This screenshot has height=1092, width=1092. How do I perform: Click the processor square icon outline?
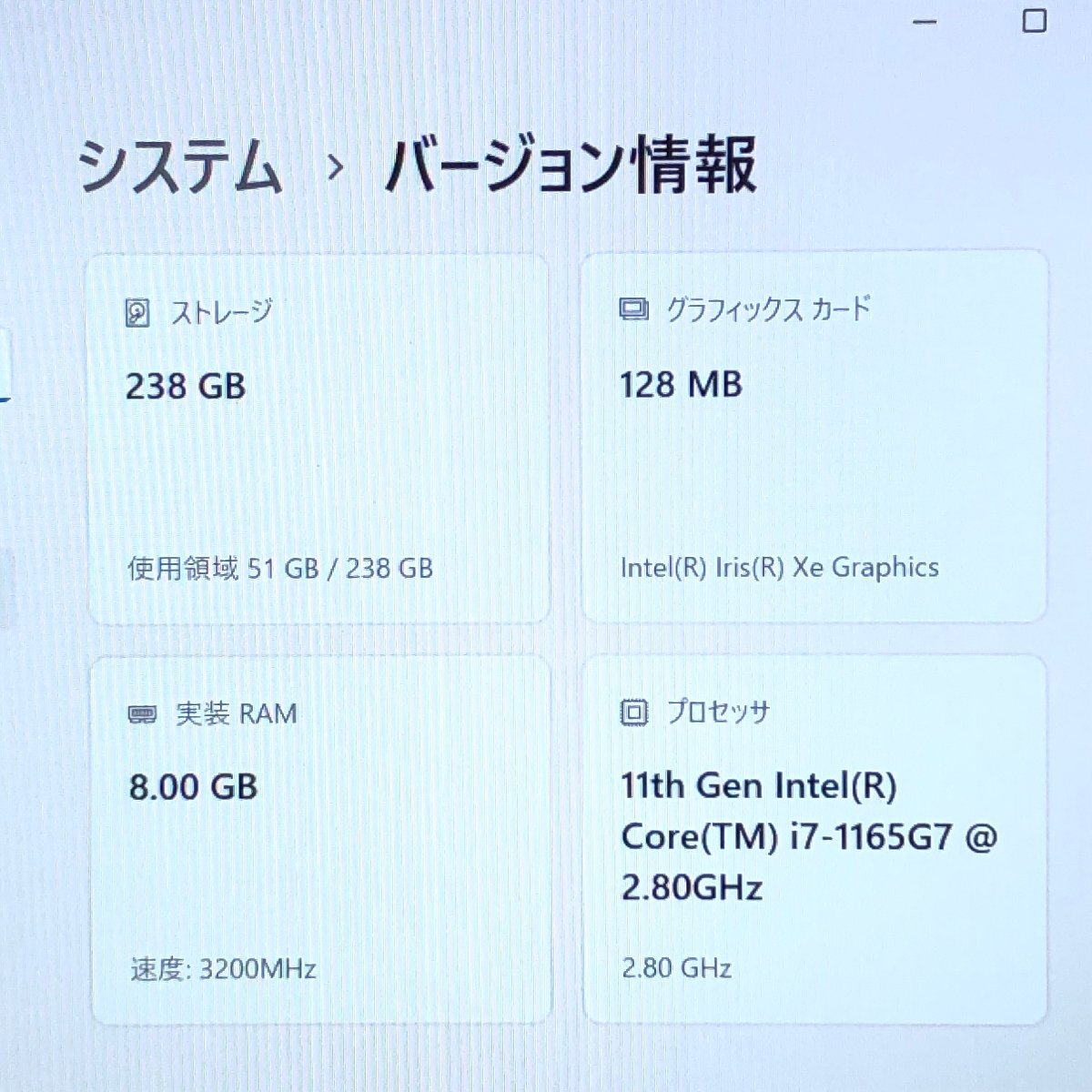634,713
